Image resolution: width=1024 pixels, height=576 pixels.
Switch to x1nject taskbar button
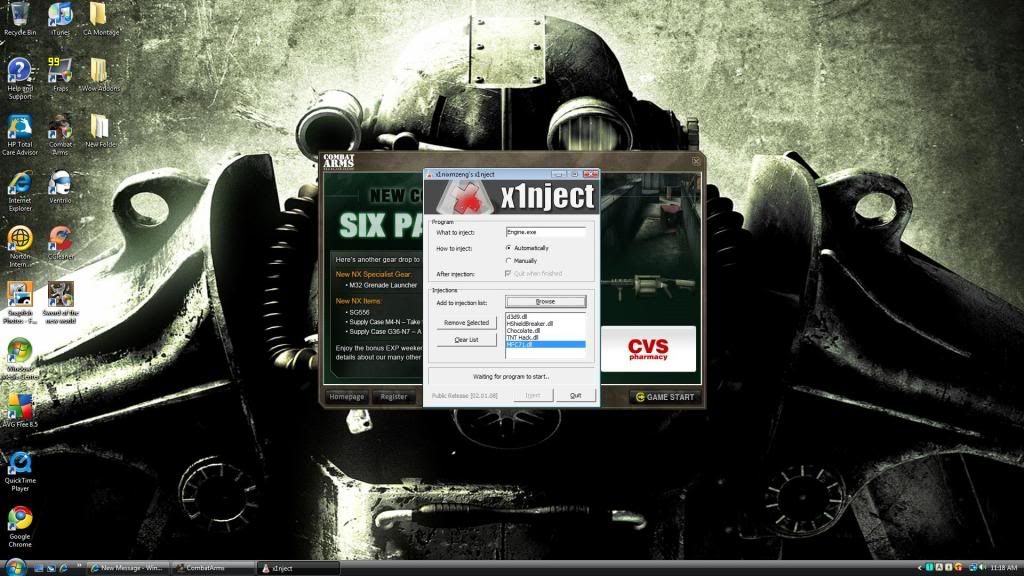pyautogui.click(x=298, y=568)
